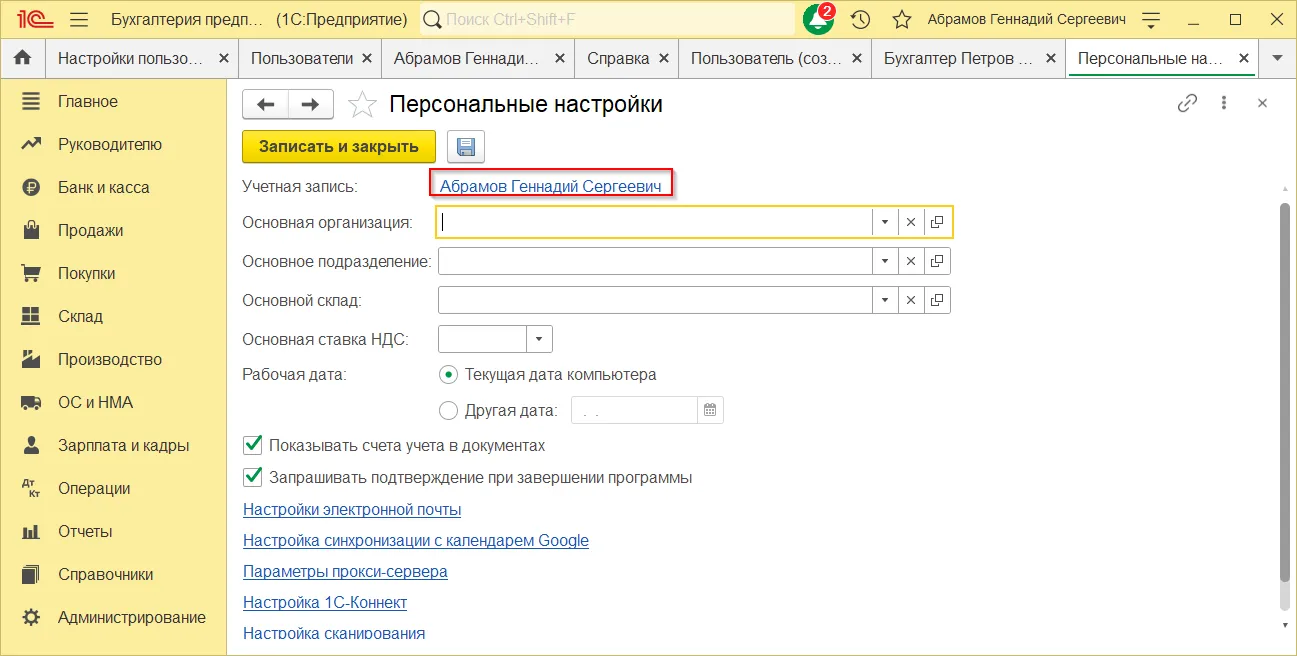Open the notifications bell icon

(817, 20)
